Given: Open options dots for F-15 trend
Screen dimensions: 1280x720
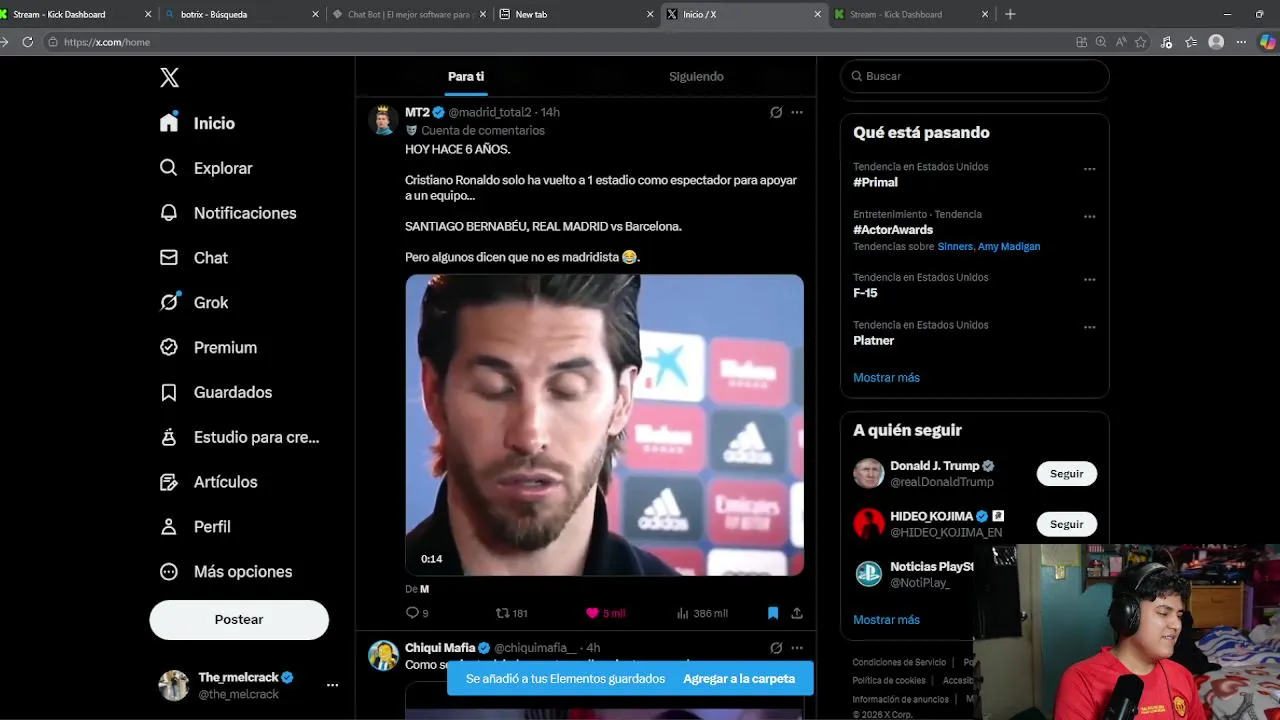Looking at the screenshot, I should (x=1089, y=280).
